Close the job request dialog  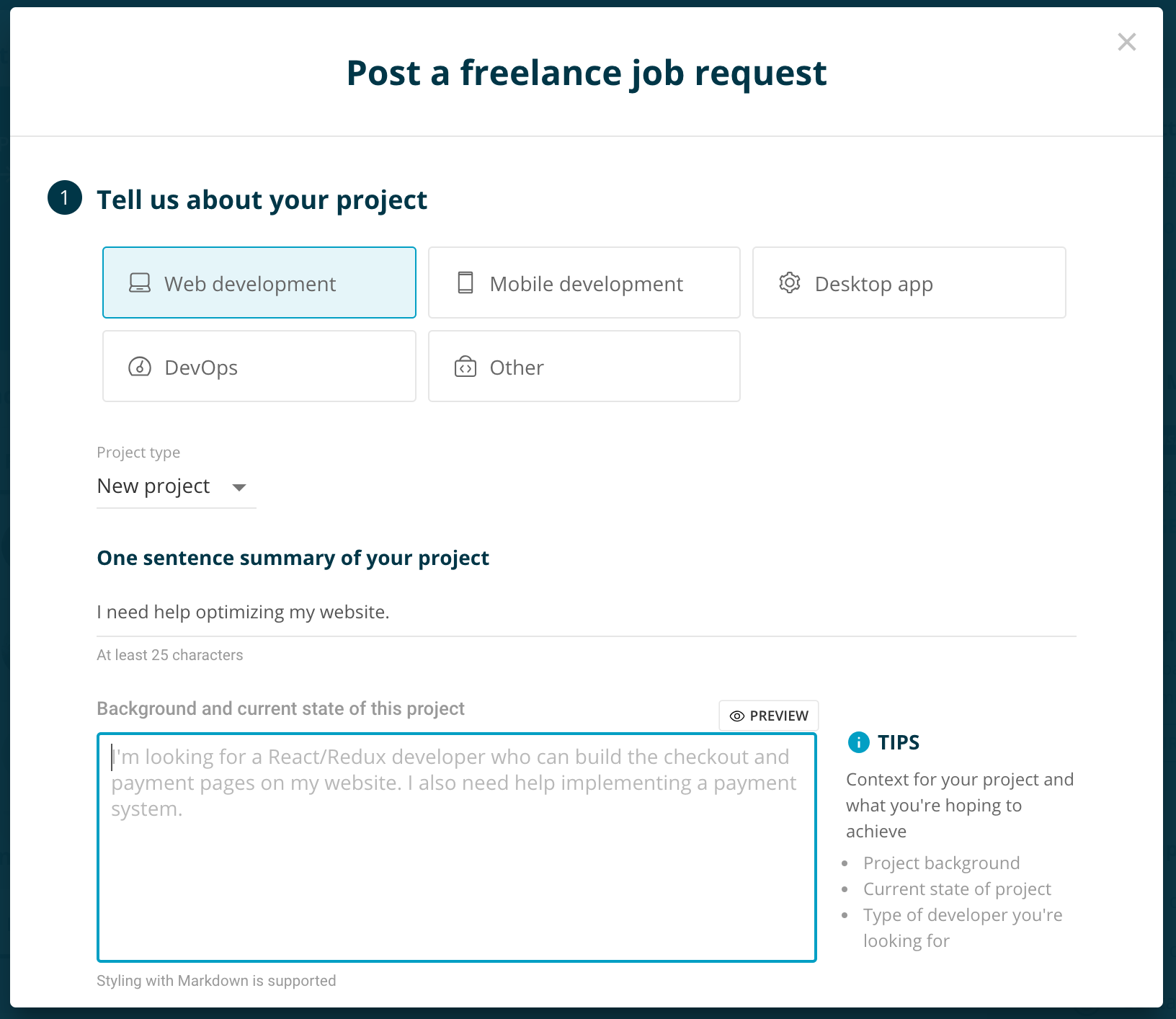click(x=1127, y=42)
